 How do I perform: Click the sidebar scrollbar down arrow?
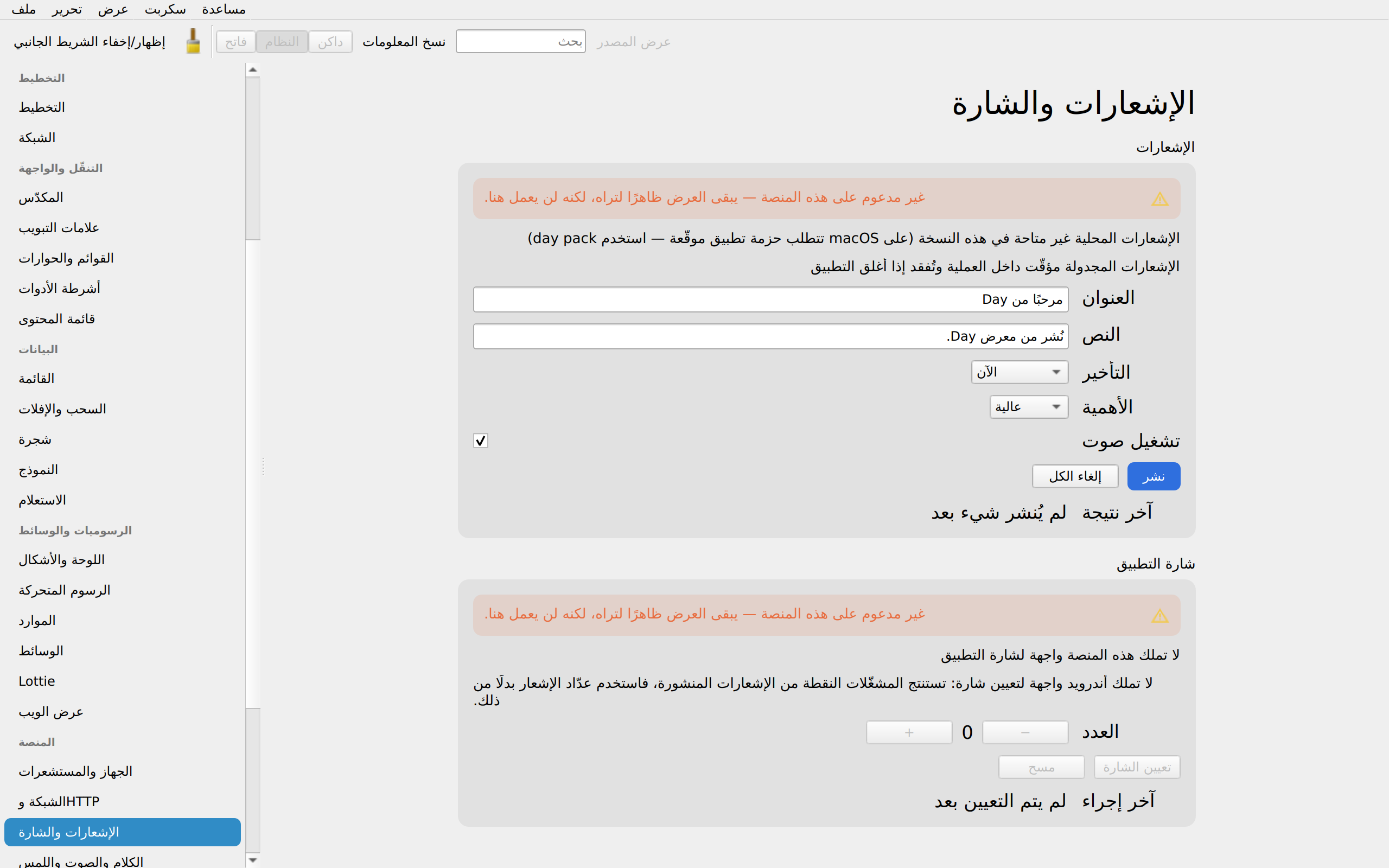252,860
